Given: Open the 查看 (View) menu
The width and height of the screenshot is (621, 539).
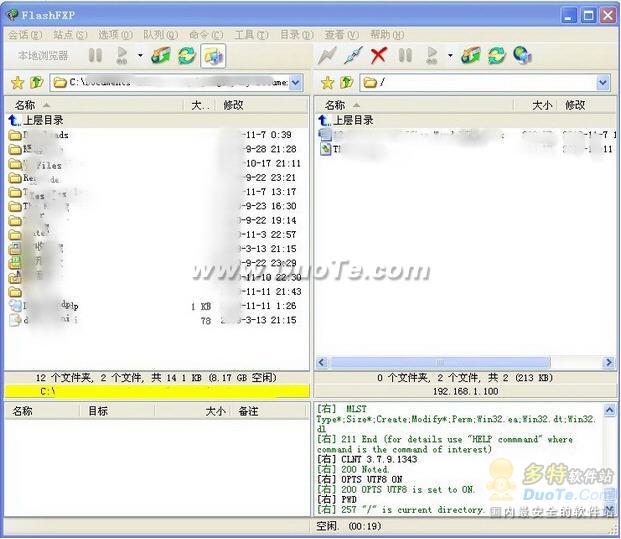Looking at the screenshot, I should pos(341,35).
